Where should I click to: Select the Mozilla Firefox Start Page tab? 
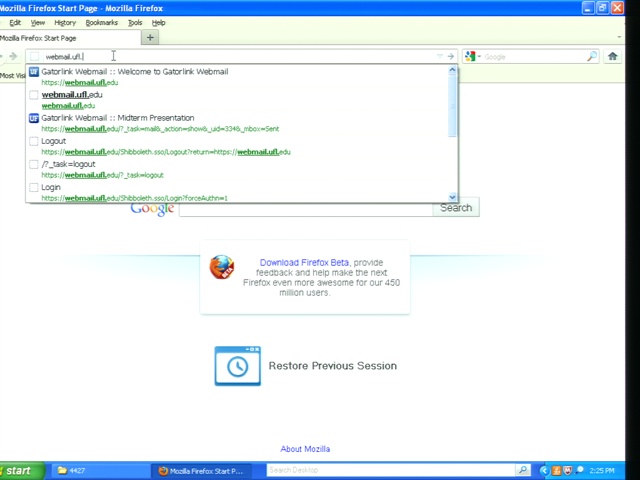pyautogui.click(x=69, y=38)
